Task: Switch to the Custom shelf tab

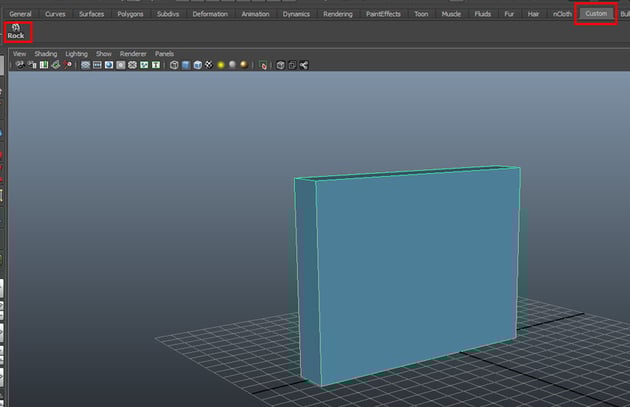Action: click(x=596, y=14)
